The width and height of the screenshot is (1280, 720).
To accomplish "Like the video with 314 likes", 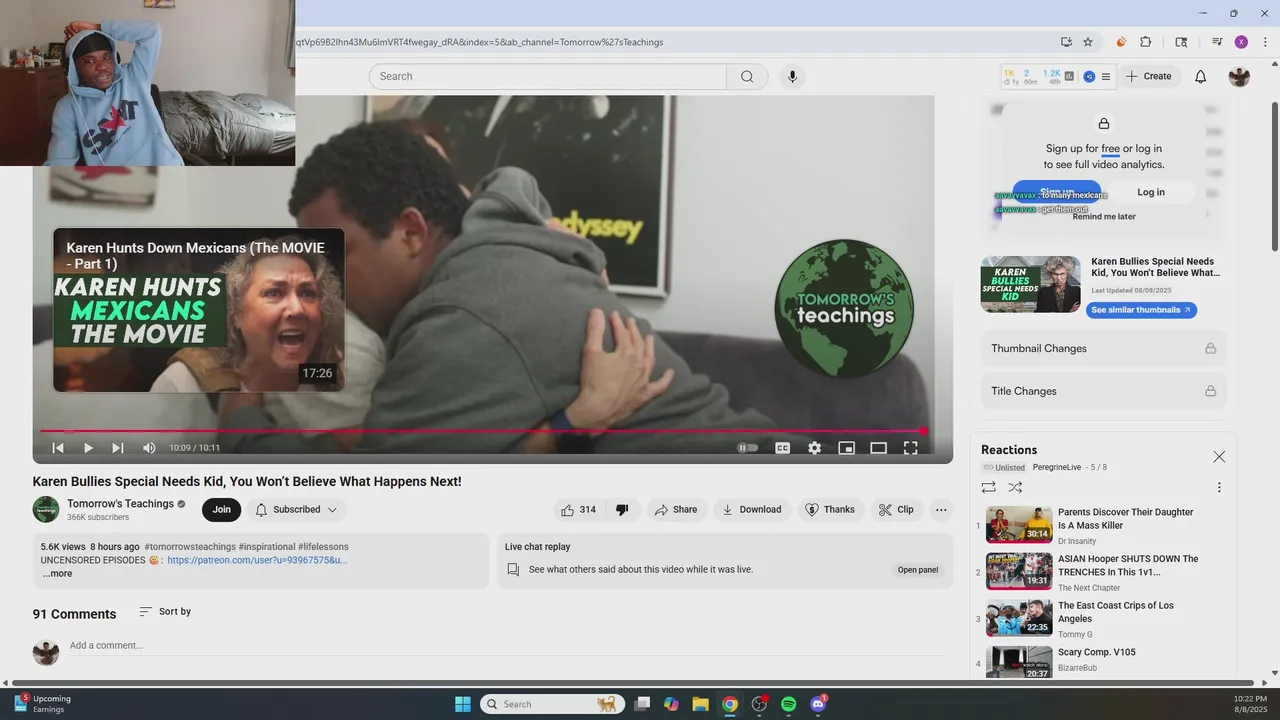I will coord(578,510).
